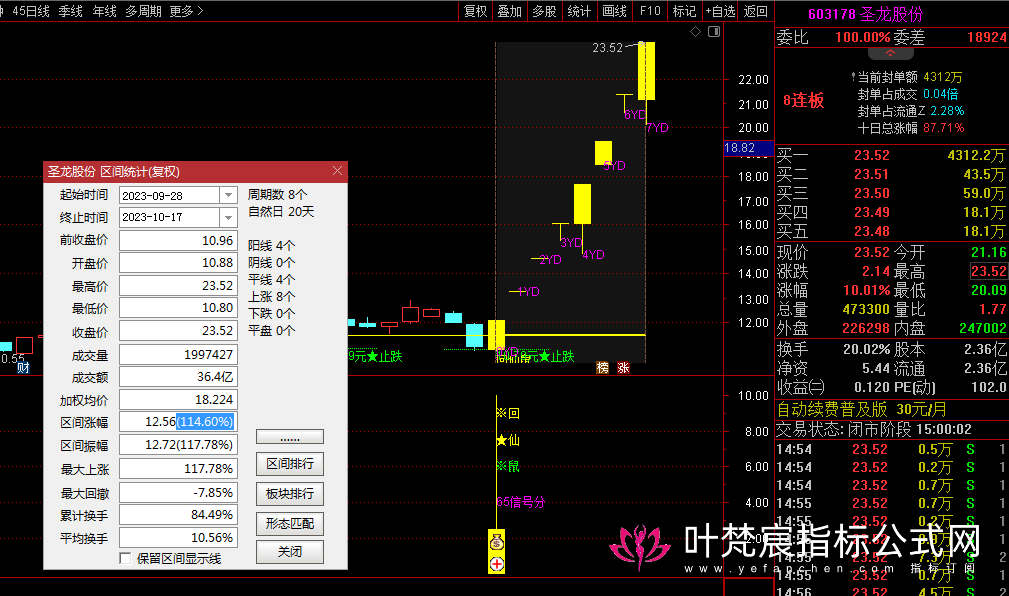Click the 平均换手 value 10.56%
Screen dimensions: 1009x596
point(178,537)
